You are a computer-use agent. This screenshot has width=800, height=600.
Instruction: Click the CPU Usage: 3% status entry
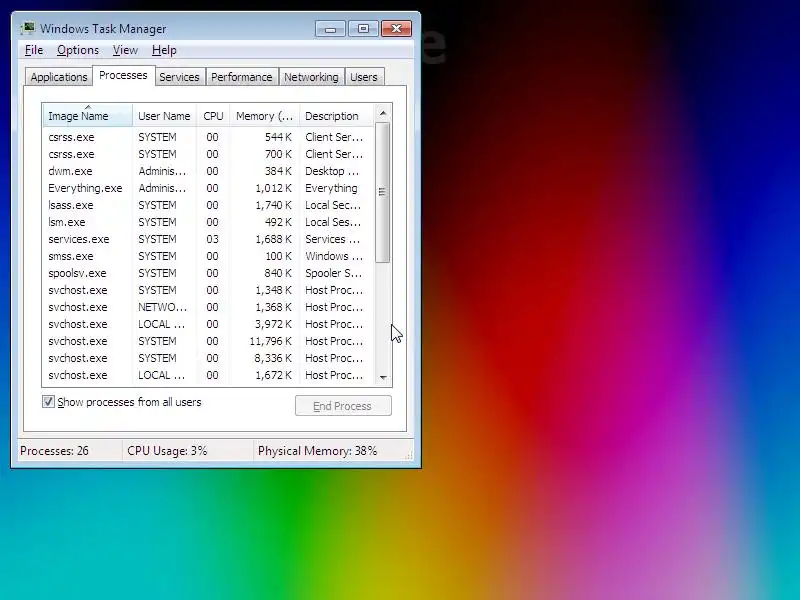click(167, 451)
